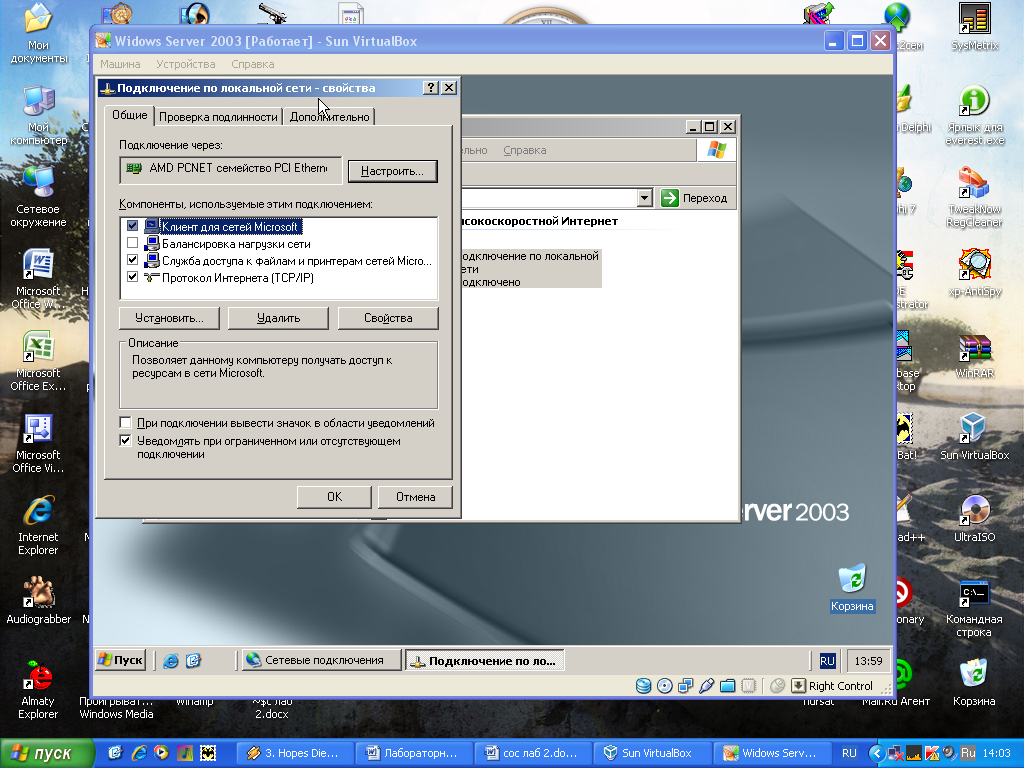Click VirtualBox USB devices status icon

click(x=706, y=686)
